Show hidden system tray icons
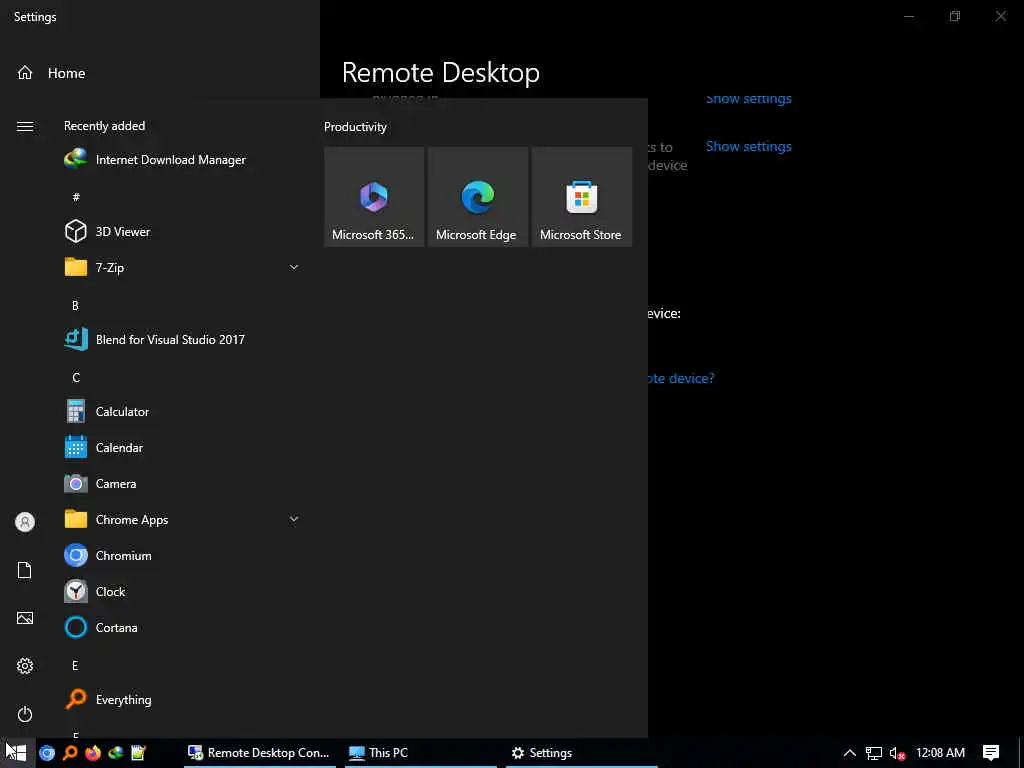The height and width of the screenshot is (768, 1024). [850, 753]
